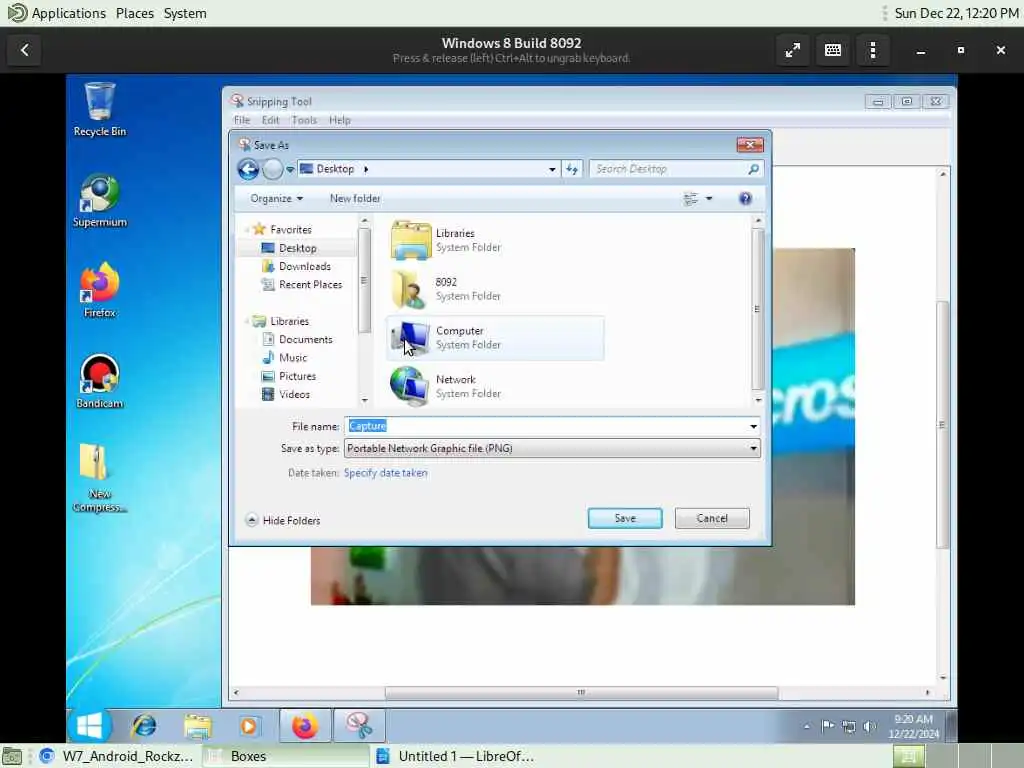Open File Explorer from the Windows taskbar
This screenshot has height=768, width=1024.
click(x=197, y=726)
